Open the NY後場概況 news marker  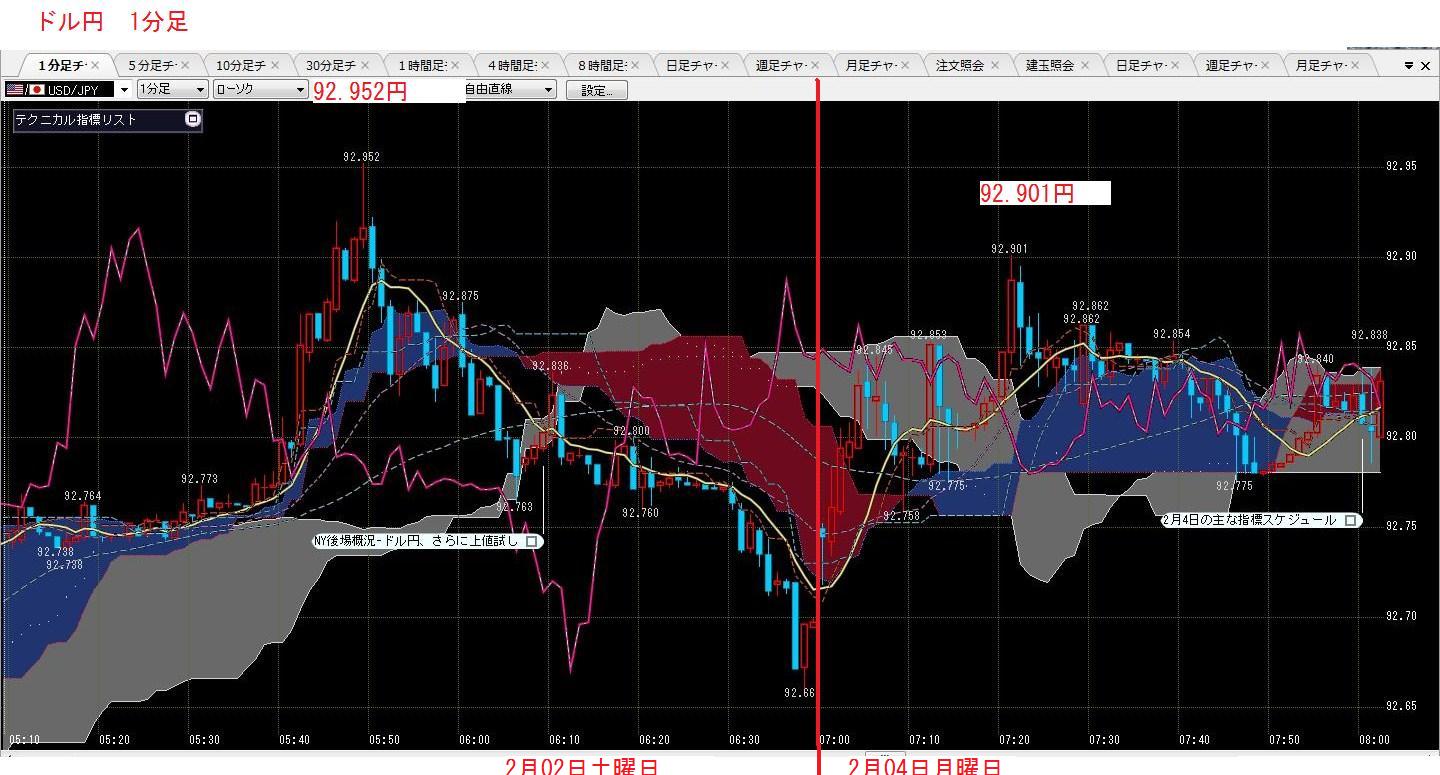427,541
